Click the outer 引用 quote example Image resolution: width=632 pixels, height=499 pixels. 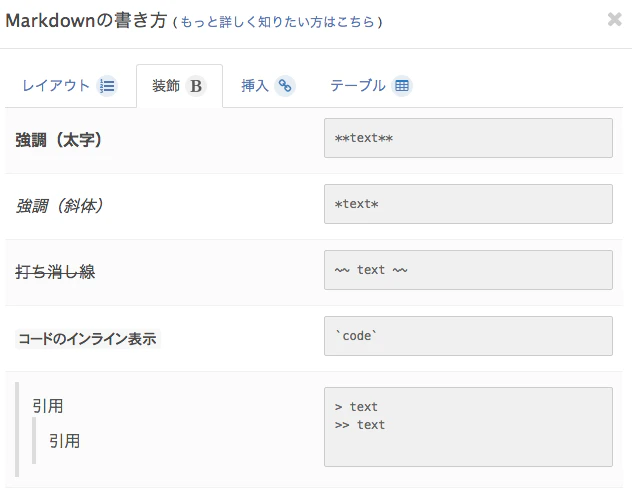tap(48, 406)
